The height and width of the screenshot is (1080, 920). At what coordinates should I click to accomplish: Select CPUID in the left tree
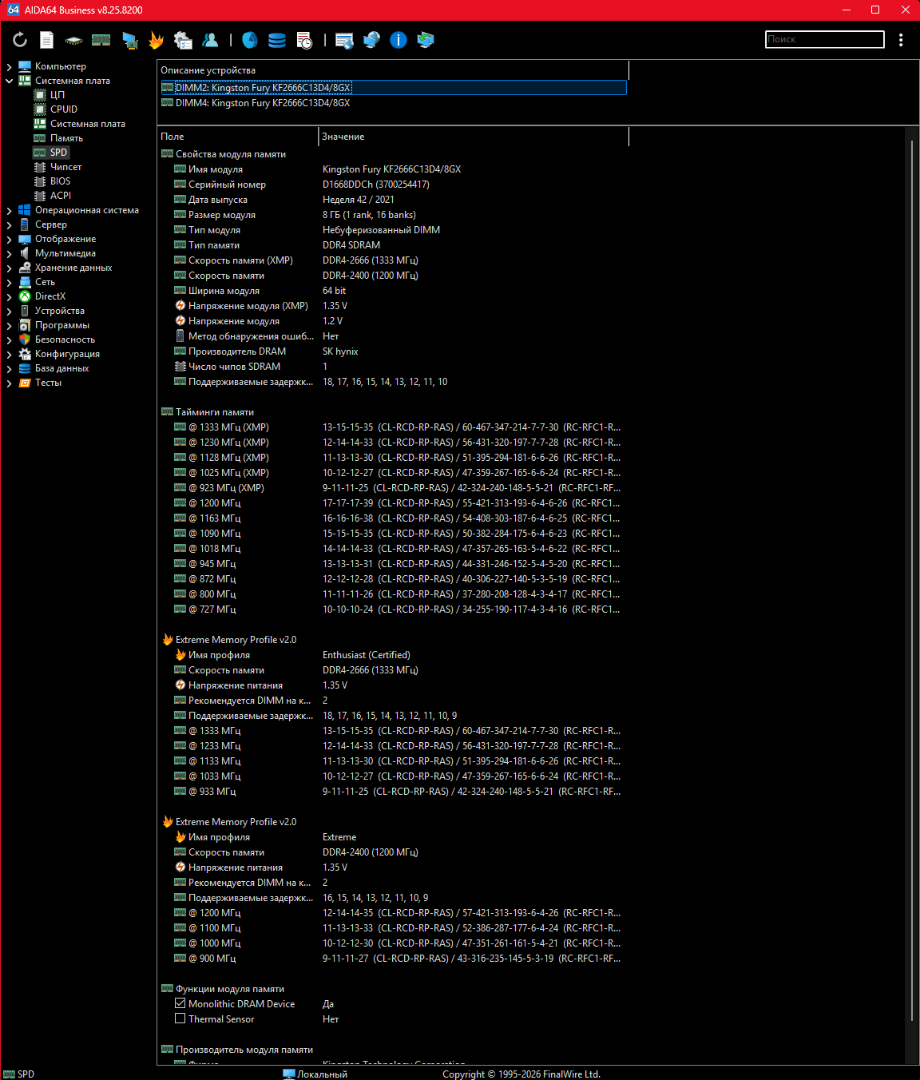tap(63, 109)
